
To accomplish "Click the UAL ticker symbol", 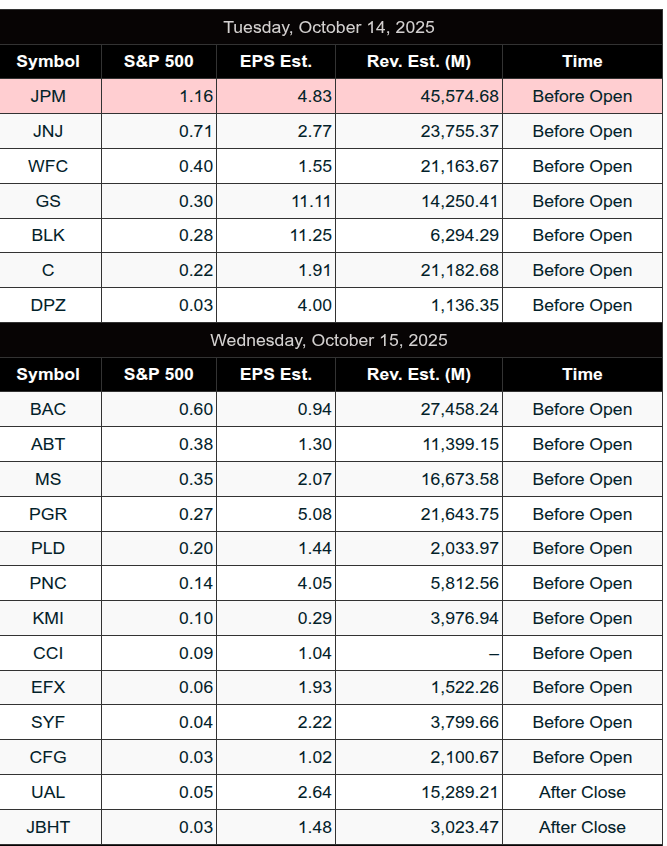I will [x=48, y=792].
